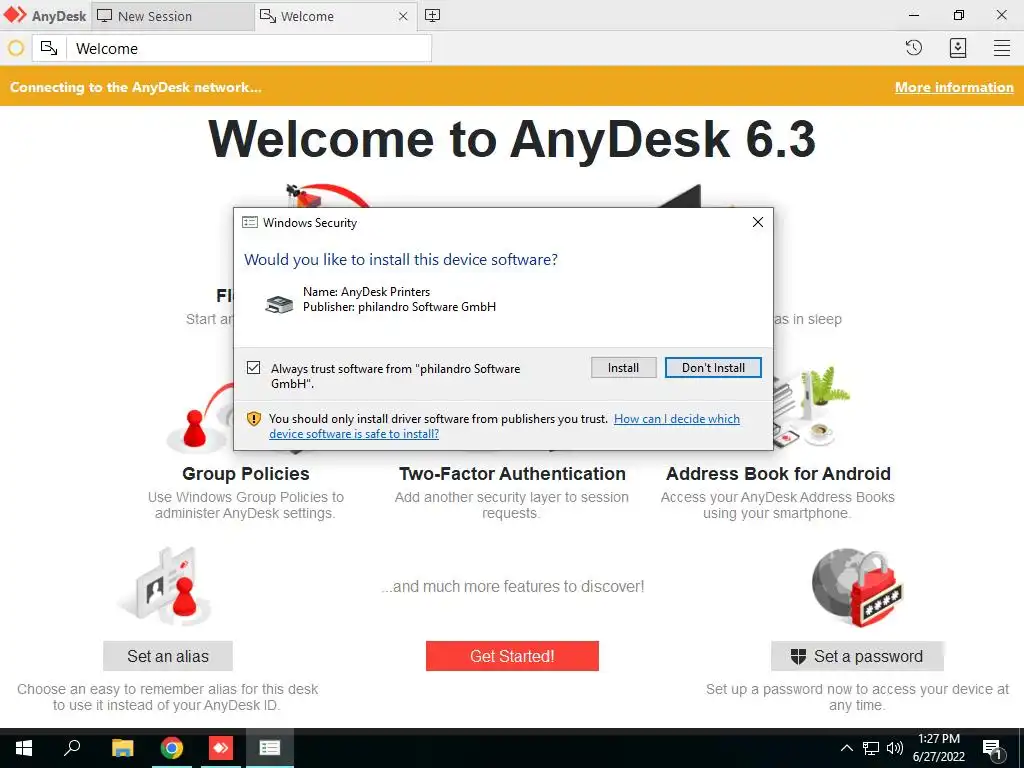Image resolution: width=1024 pixels, height=768 pixels.
Task: Click the Welcome to AnyDesk 6.3 title
Action: click(x=512, y=139)
